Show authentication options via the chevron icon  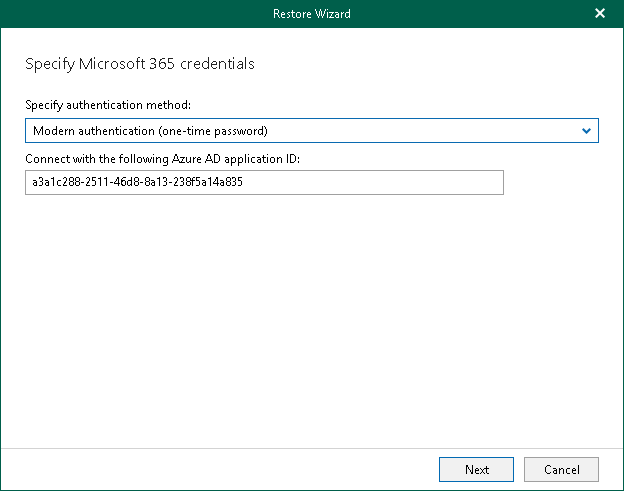(x=586, y=131)
